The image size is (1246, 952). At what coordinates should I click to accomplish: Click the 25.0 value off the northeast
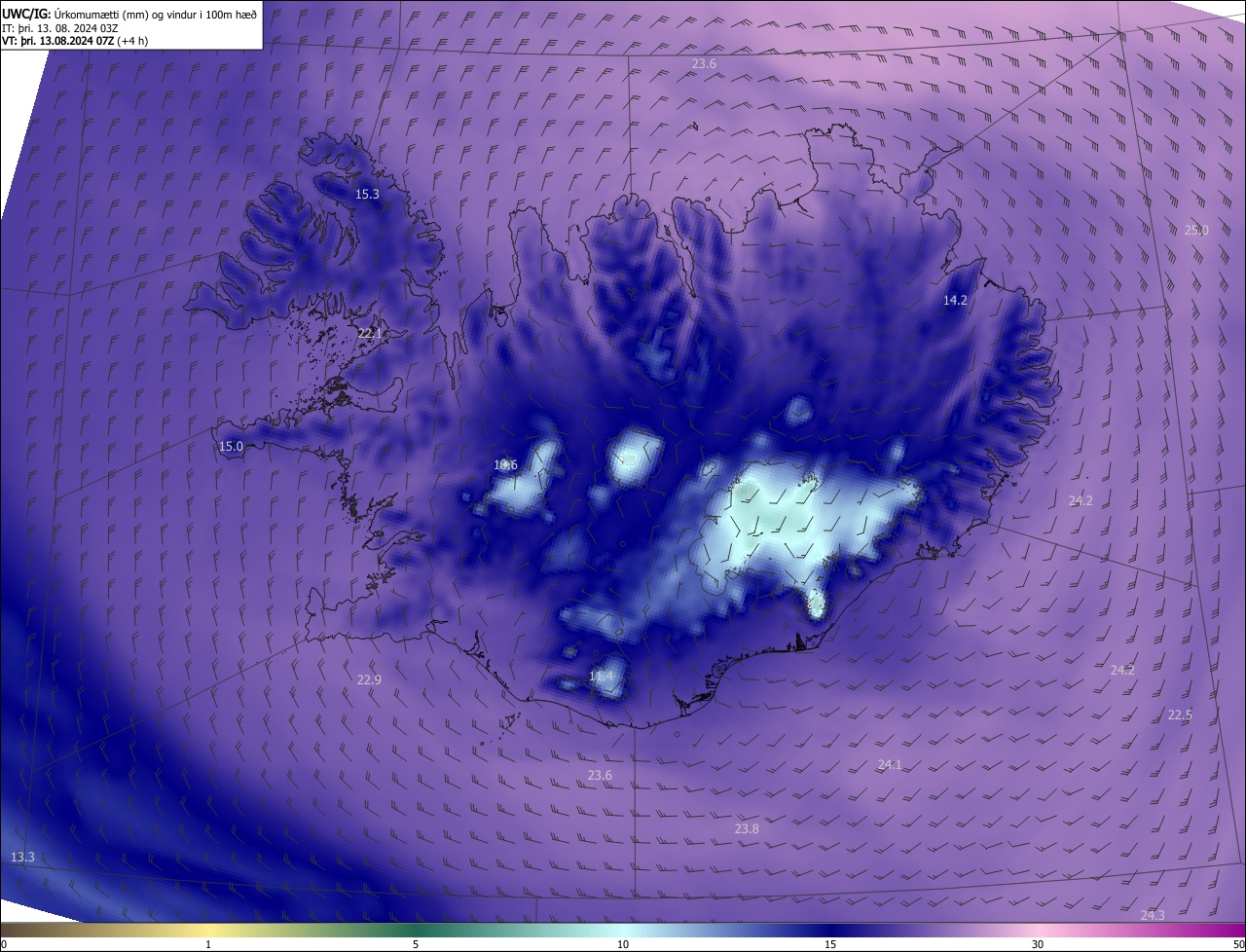[x=1196, y=230]
